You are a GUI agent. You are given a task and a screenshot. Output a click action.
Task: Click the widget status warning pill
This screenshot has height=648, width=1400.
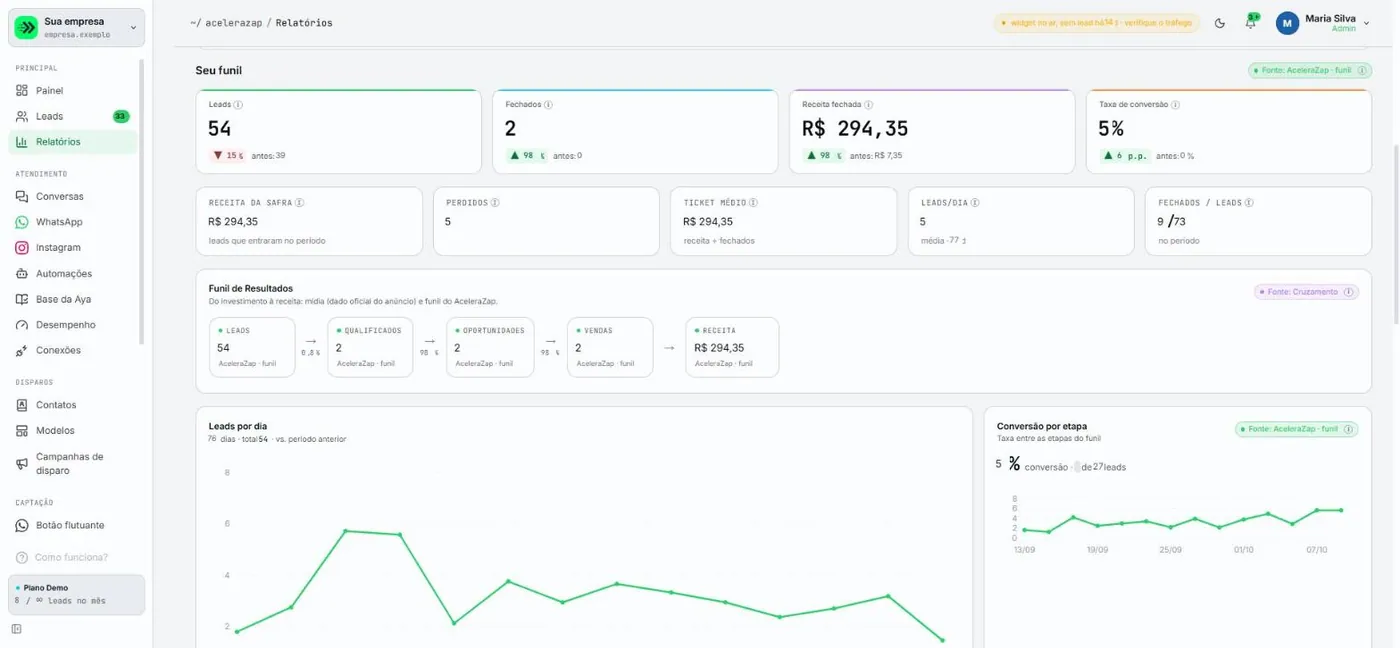point(1096,23)
